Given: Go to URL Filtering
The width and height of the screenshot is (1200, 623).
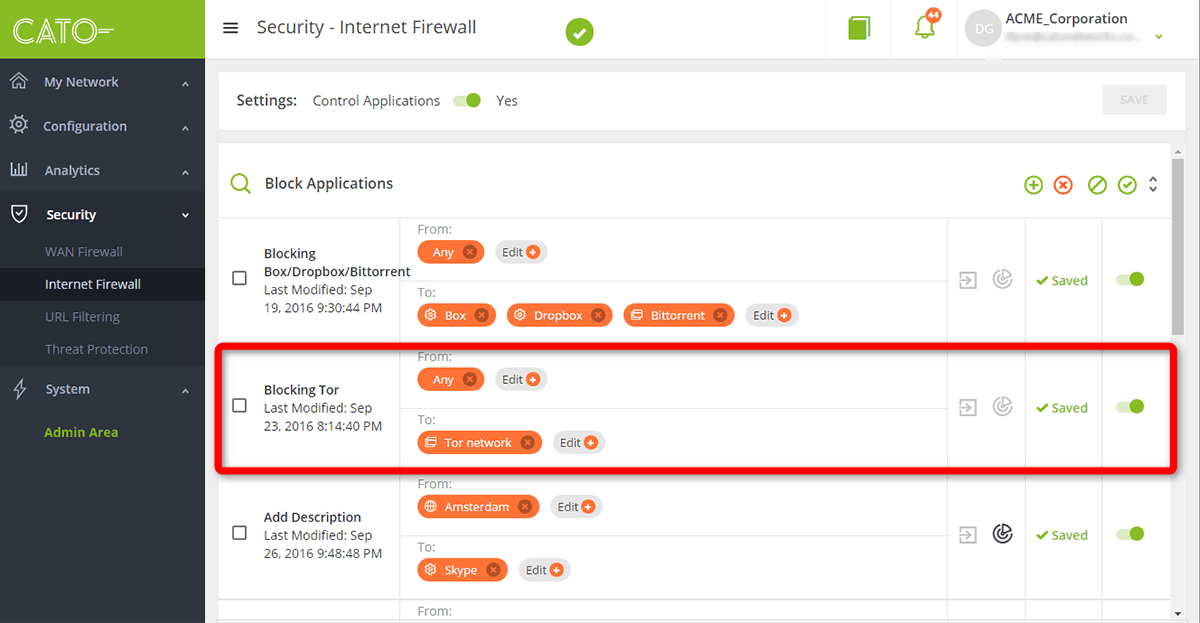Looking at the screenshot, I should (x=82, y=316).
